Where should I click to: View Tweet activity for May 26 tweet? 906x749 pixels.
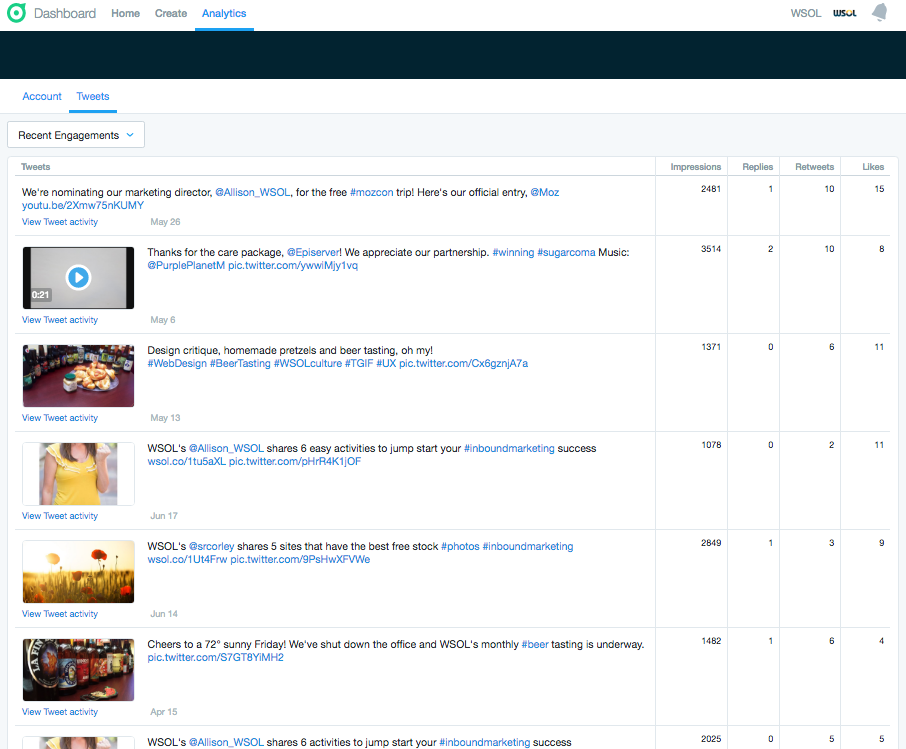click(x=60, y=222)
